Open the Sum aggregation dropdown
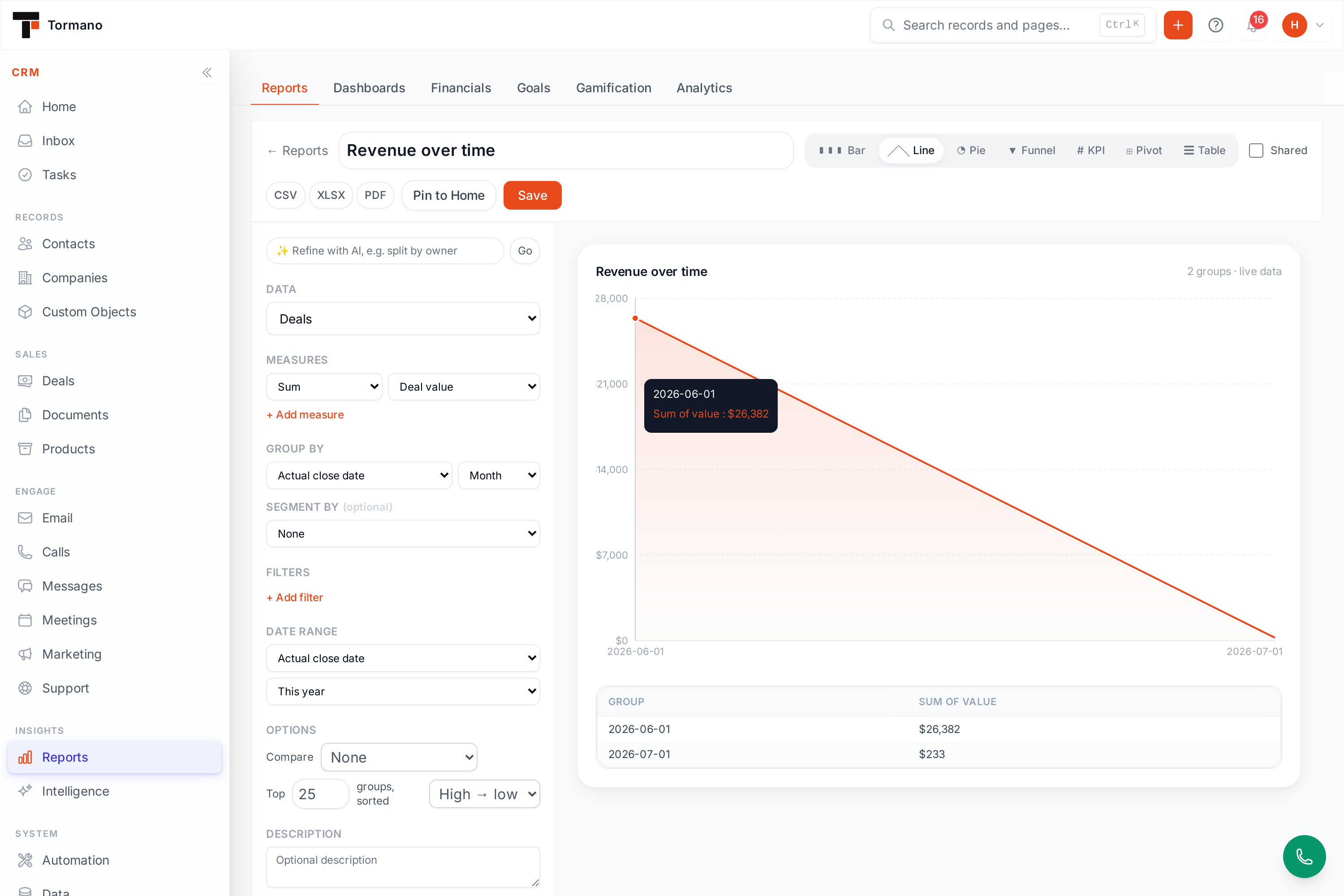The image size is (1344, 896). pos(324,387)
